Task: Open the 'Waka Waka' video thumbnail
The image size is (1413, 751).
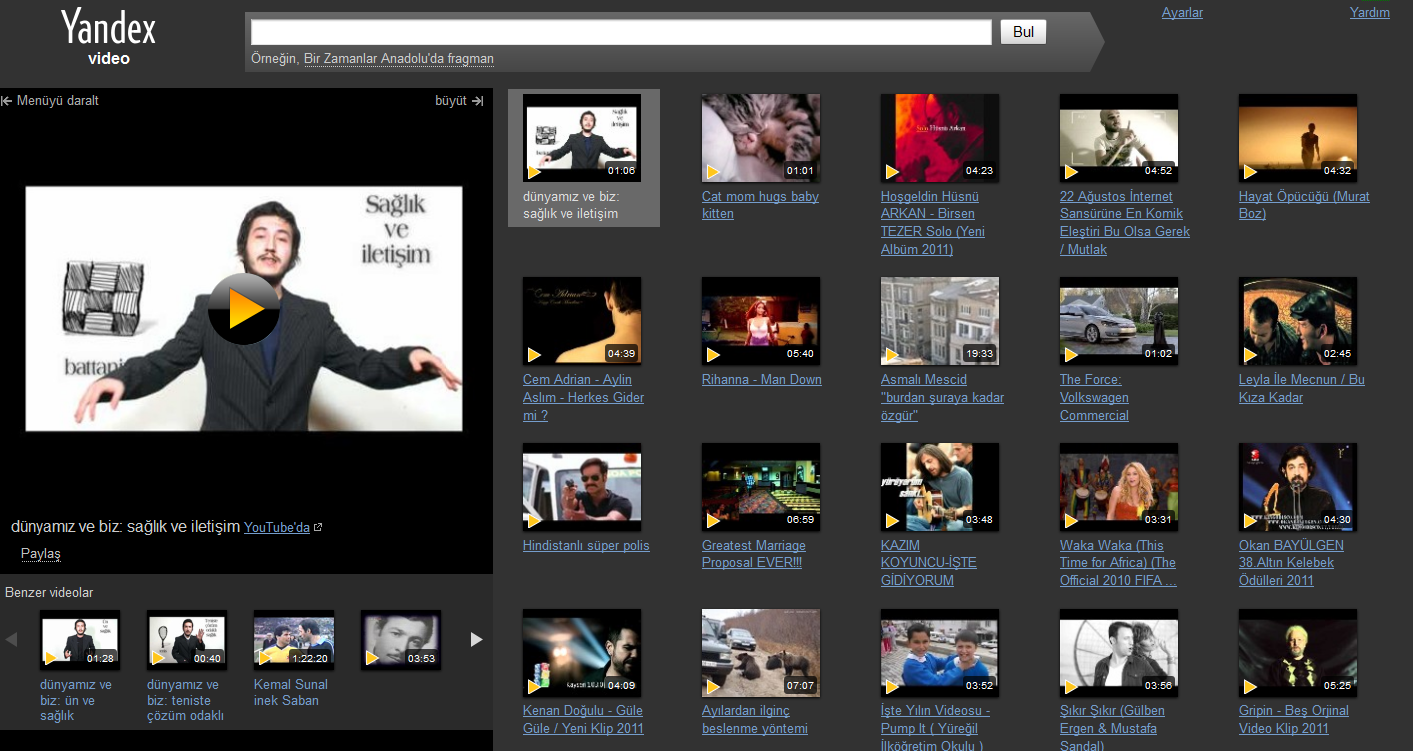Action: coord(1119,487)
